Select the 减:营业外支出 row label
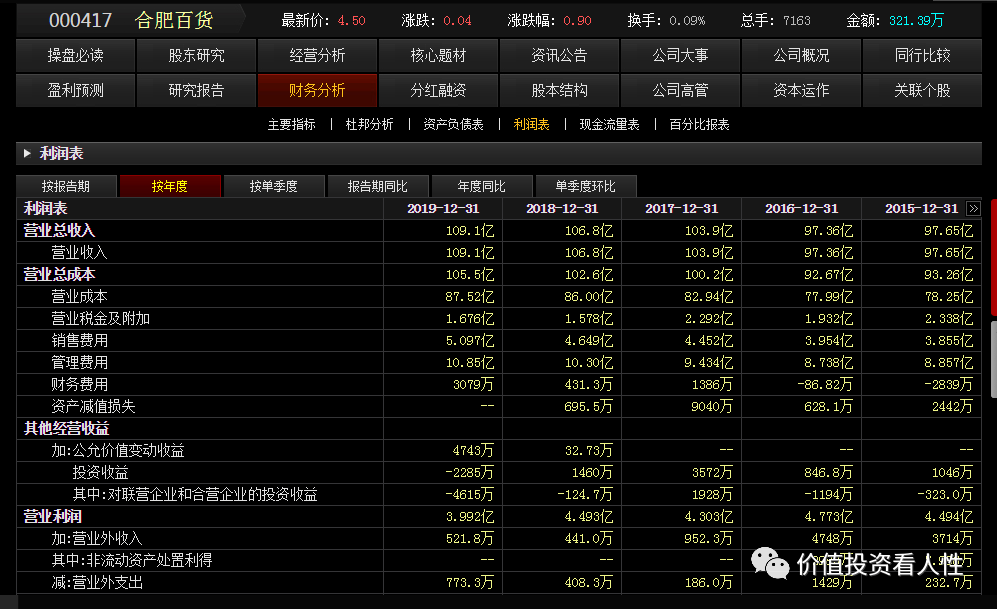 [x=97, y=582]
